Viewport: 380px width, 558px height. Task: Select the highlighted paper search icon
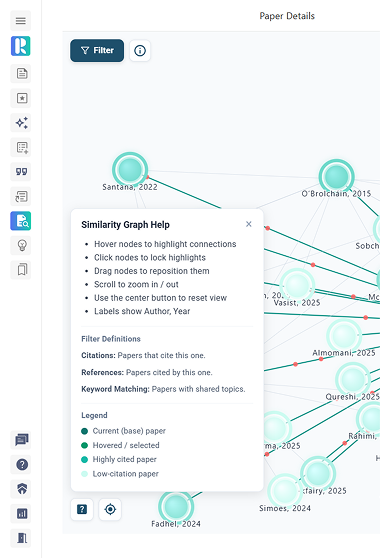[x=21, y=221]
